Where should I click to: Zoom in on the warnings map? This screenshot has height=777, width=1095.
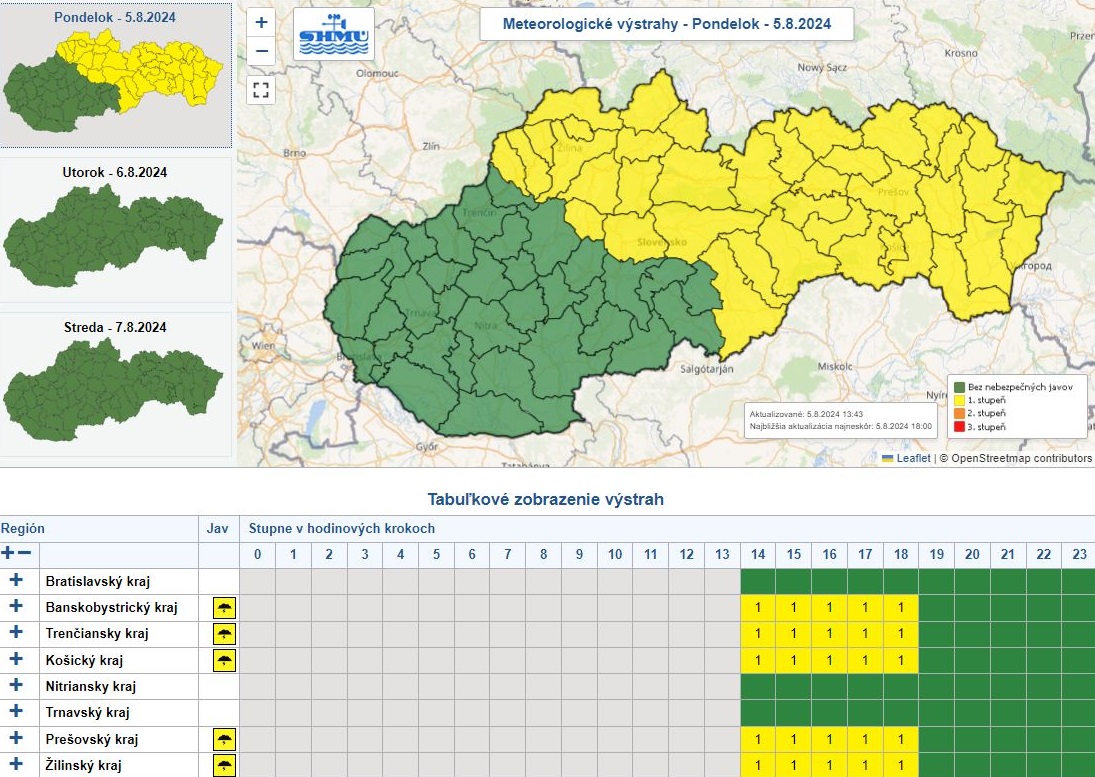(261, 22)
